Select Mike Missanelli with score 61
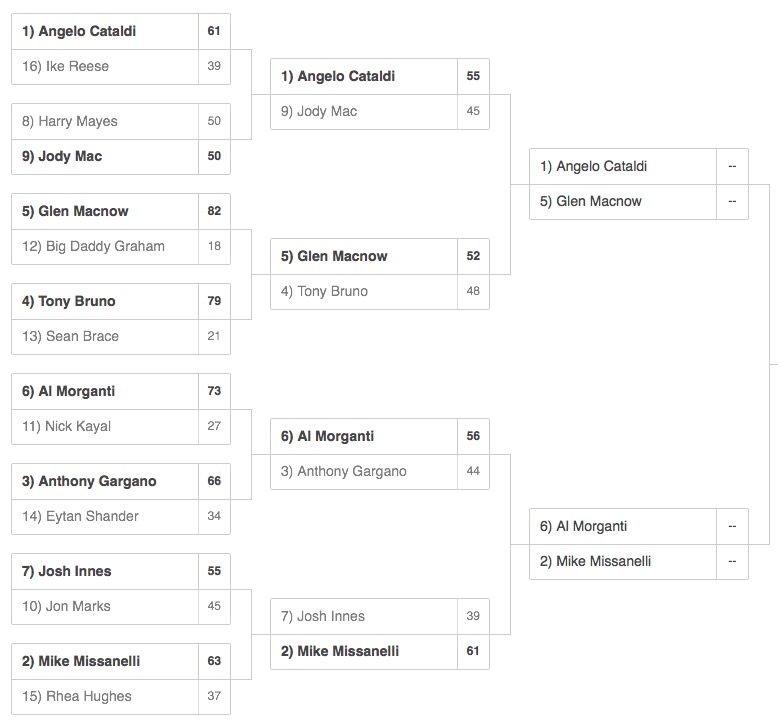This screenshot has width=778, height=724. [380, 652]
